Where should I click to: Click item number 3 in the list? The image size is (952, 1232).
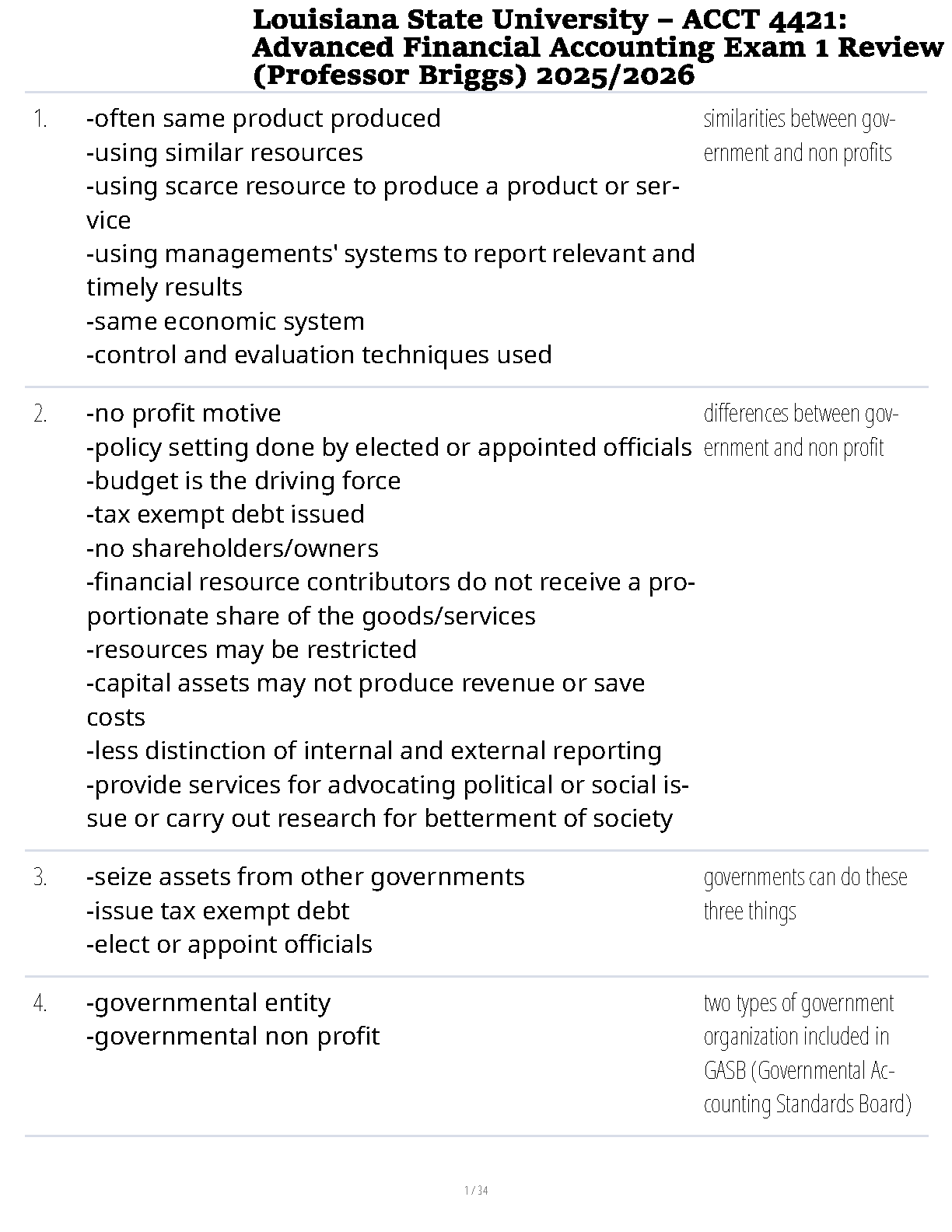click(x=40, y=878)
